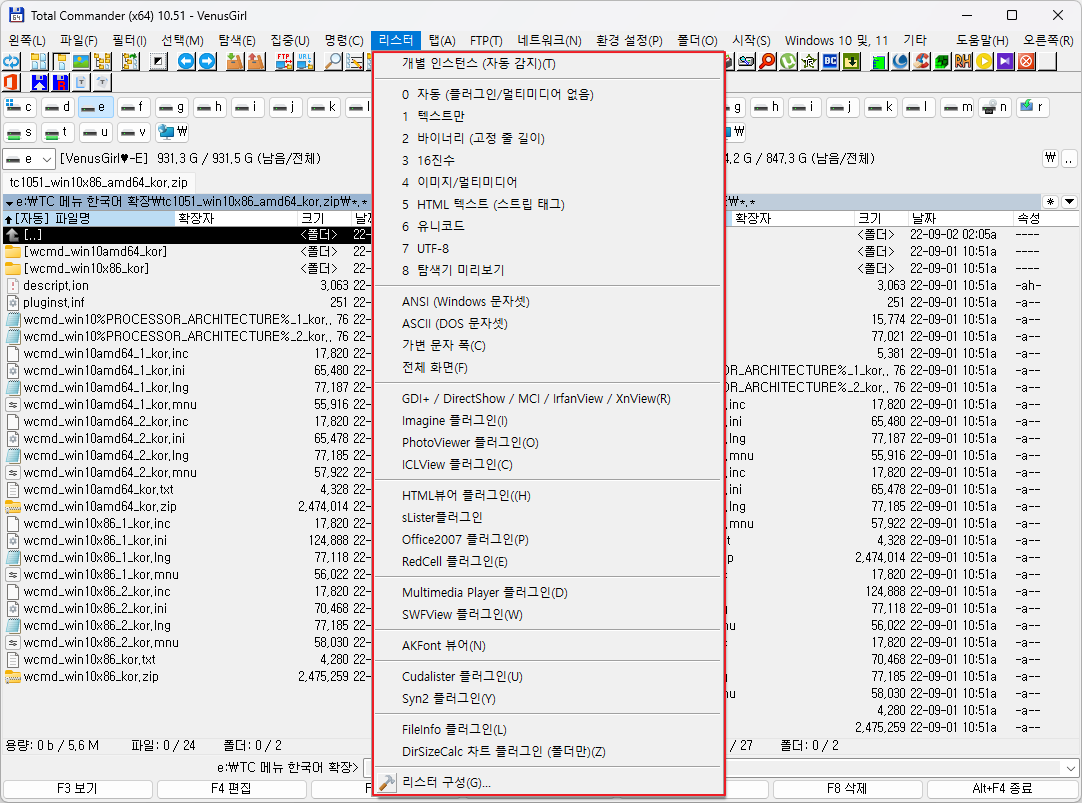The height and width of the screenshot is (803, 1082).
Task: Click the yellow circle play button icon
Action: [x=984, y=61]
